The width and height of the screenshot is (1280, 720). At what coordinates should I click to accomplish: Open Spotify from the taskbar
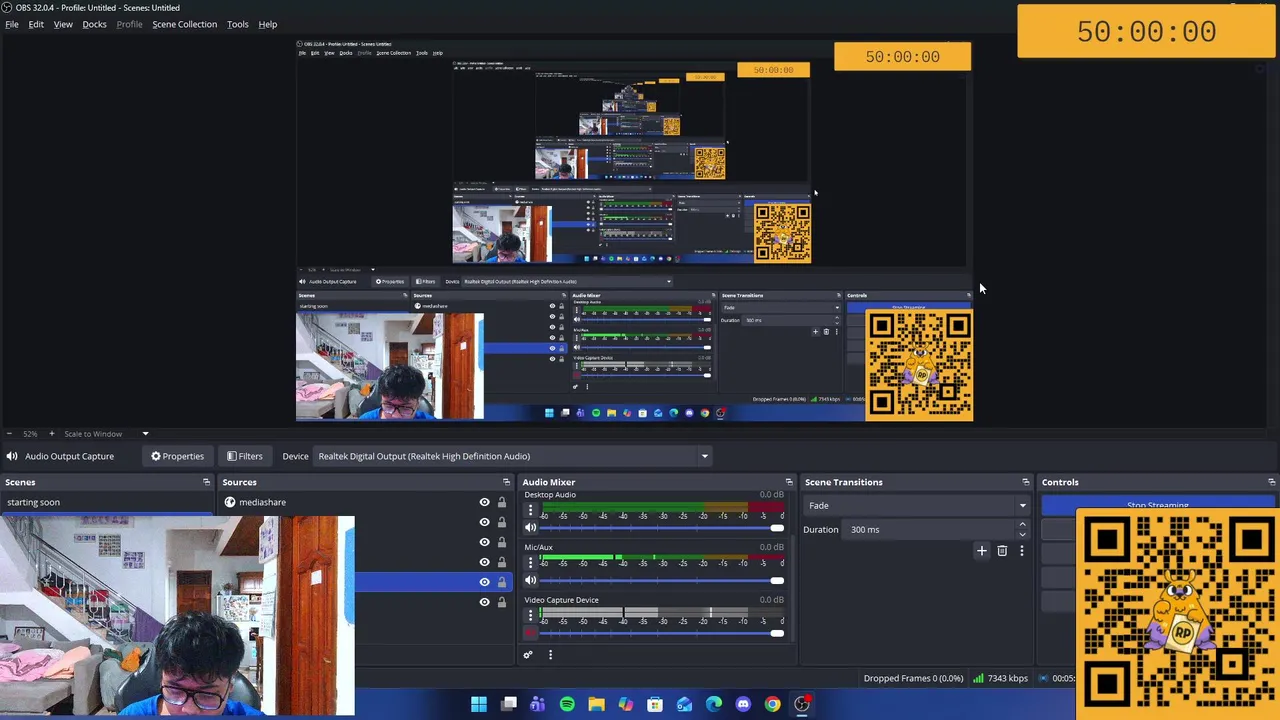[567, 704]
